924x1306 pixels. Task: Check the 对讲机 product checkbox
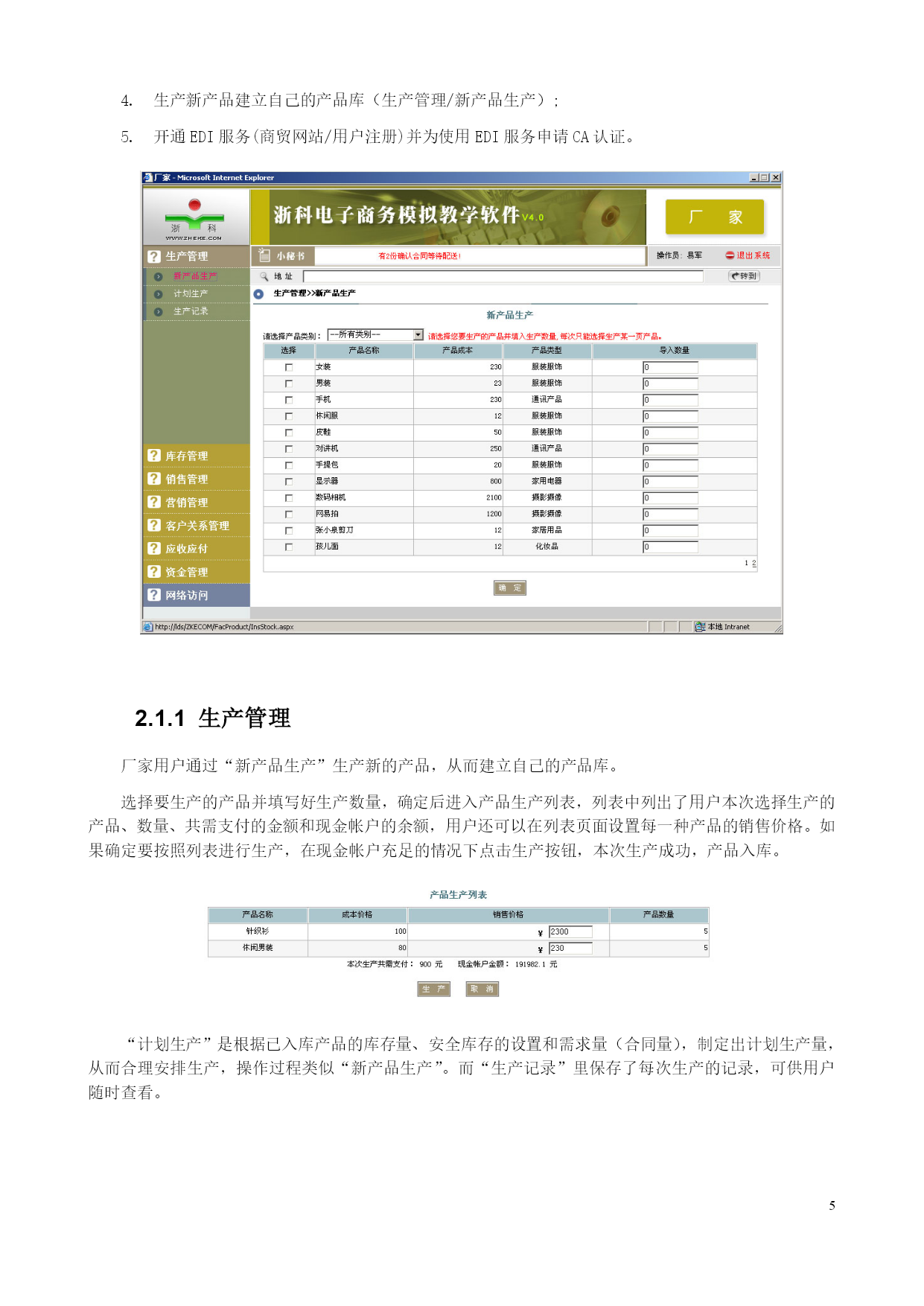(x=289, y=450)
